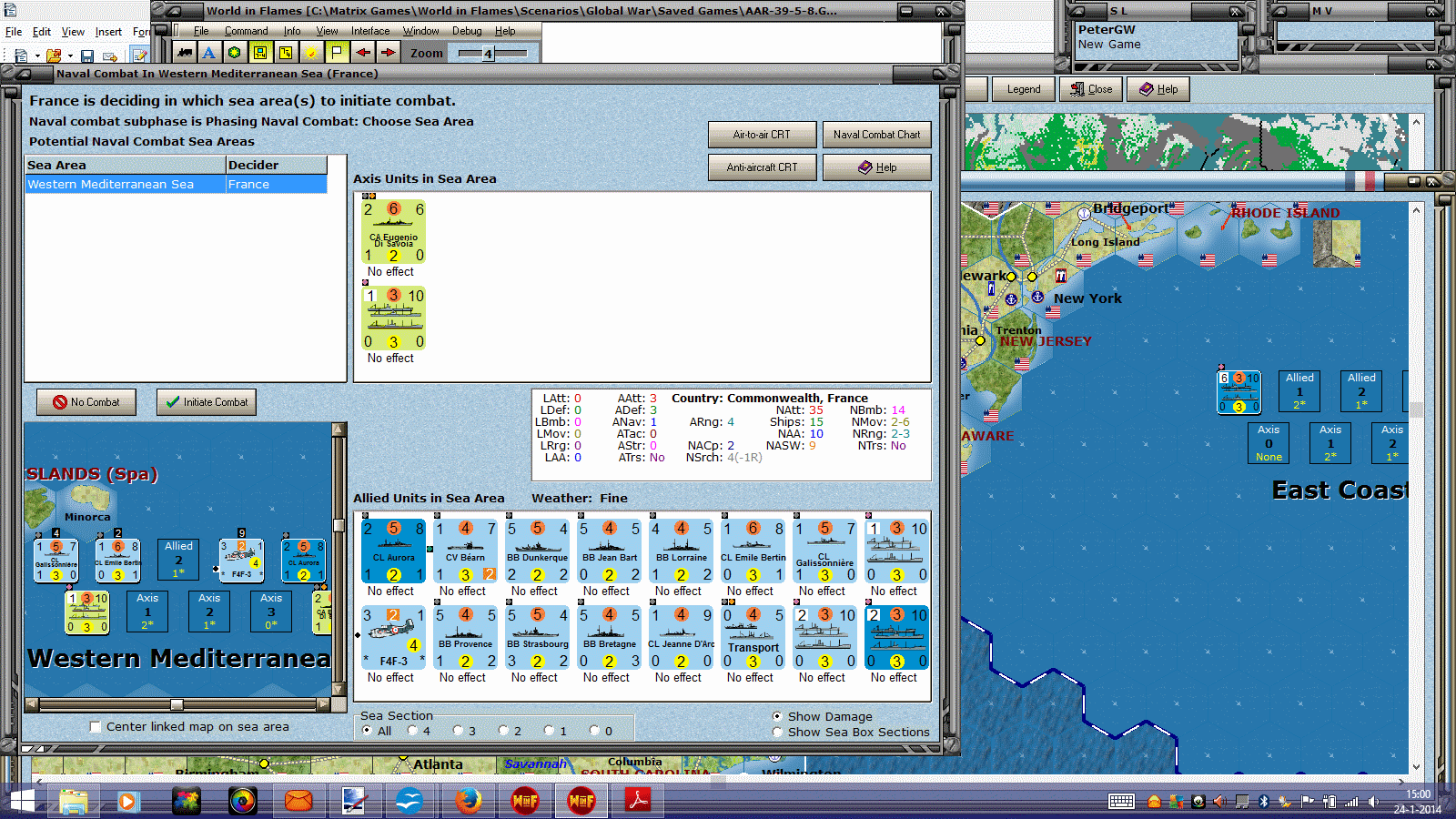Open the dropdown arrow beside the open-folder icon

coord(70,56)
